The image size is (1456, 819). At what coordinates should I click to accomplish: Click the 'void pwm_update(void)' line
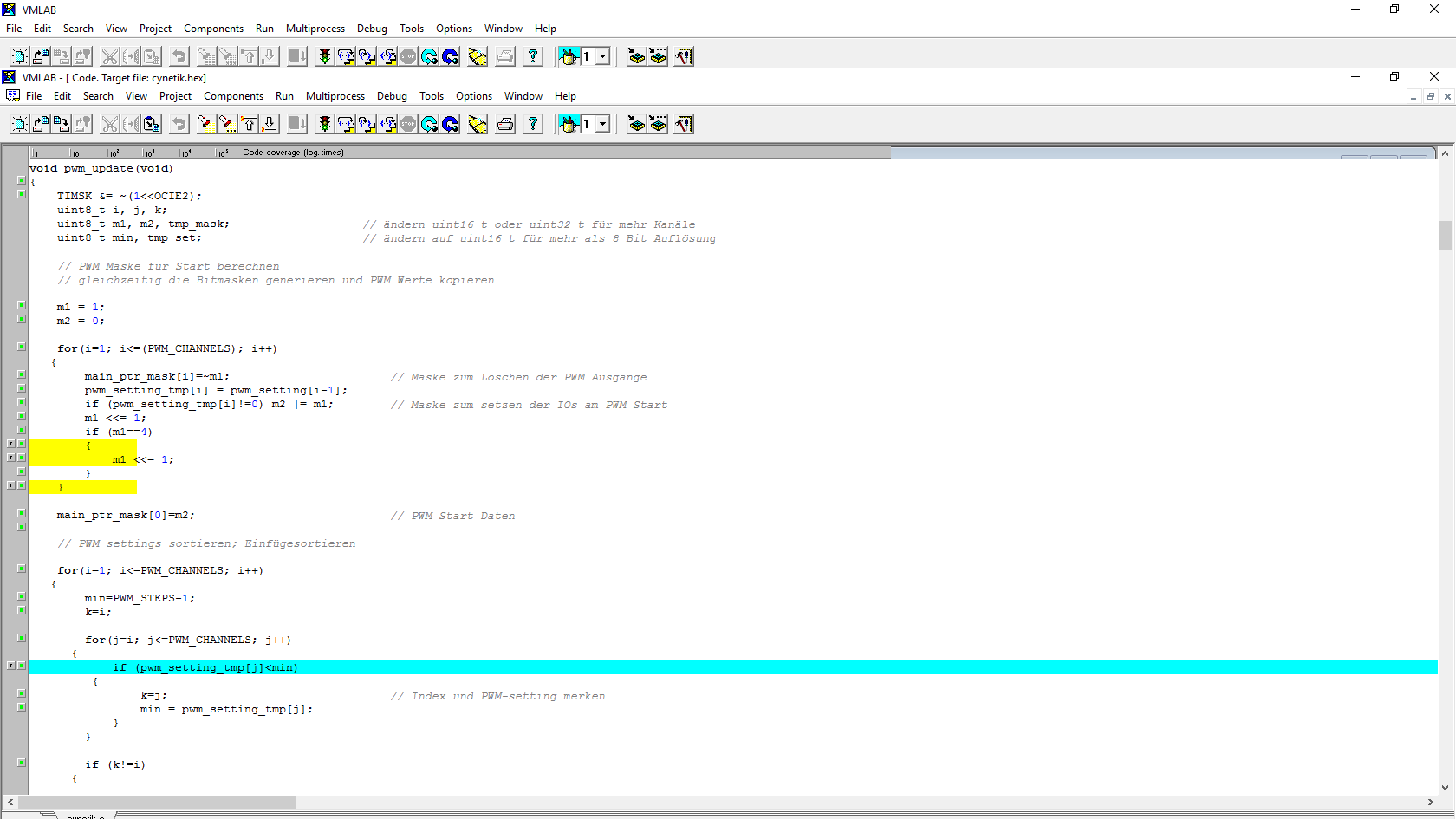[x=101, y=168]
